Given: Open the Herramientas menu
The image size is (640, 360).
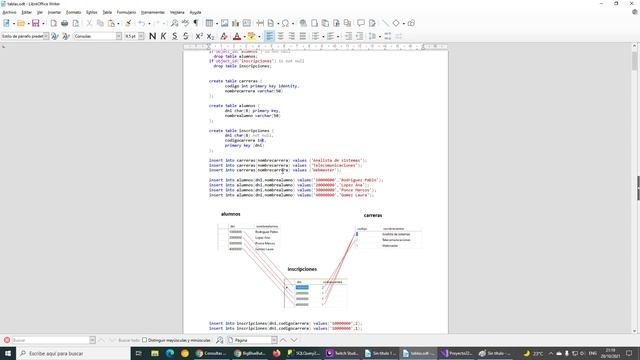Looking at the screenshot, I should pos(153,12).
